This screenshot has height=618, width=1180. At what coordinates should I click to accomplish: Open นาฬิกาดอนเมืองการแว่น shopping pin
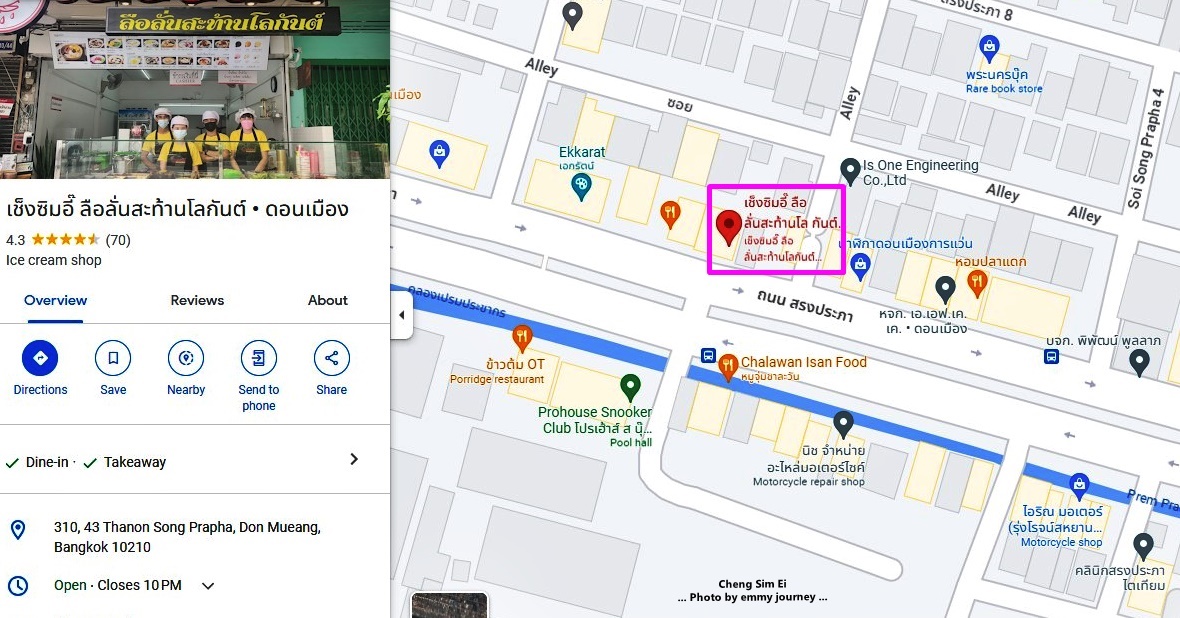click(x=859, y=266)
